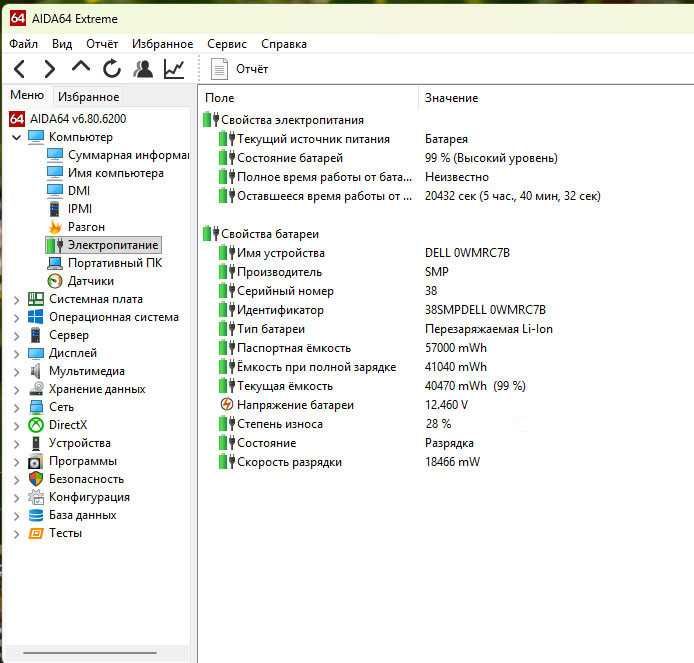Open the Избранное menu in menu bar

(163, 44)
